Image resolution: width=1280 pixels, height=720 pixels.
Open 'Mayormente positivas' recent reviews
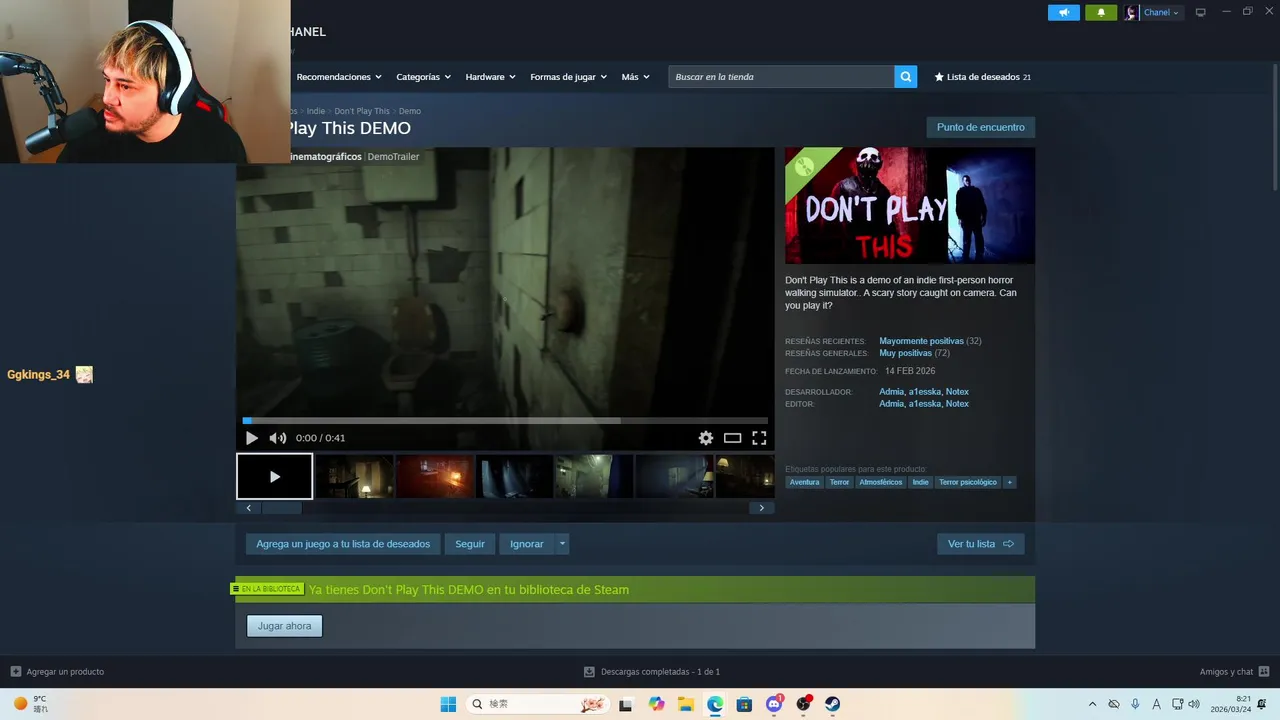tap(921, 341)
